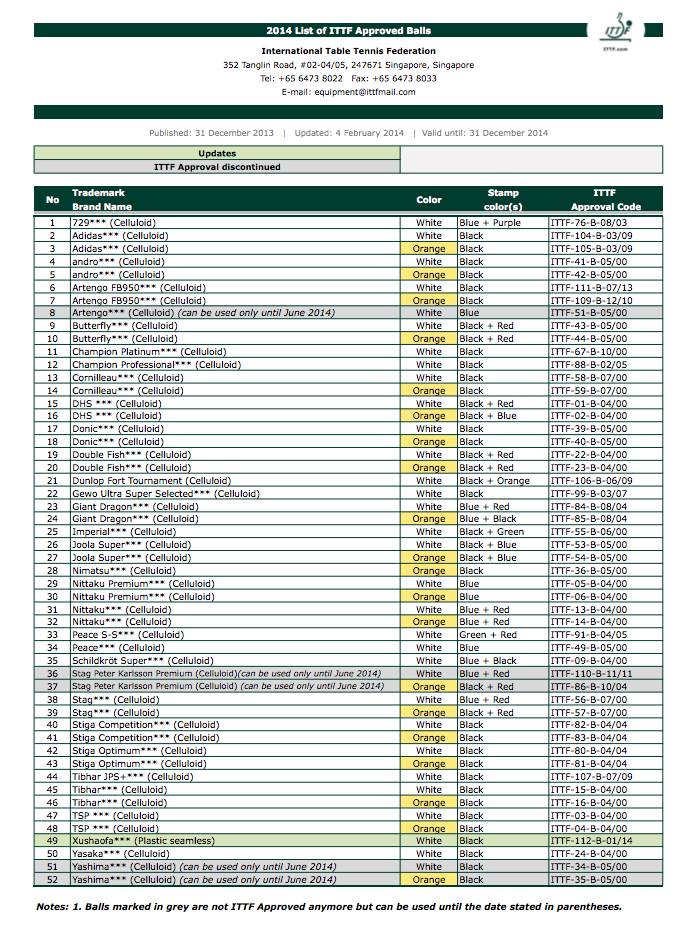The width and height of the screenshot is (684, 928).
Task: Click the Notes line at page bottom
Action: [329, 906]
